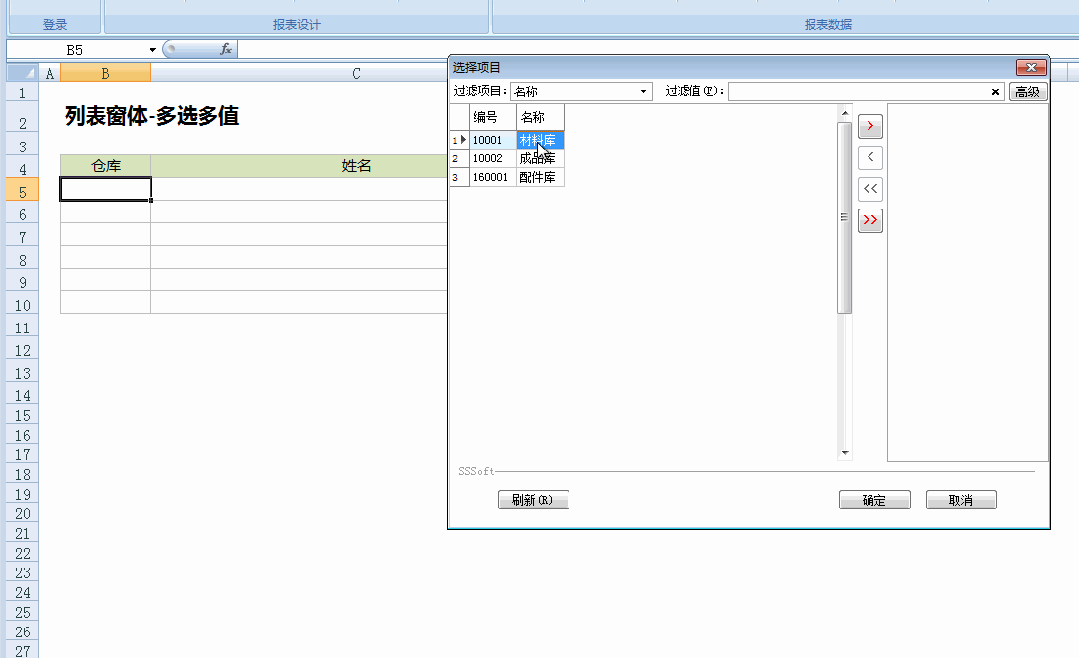
Task: Move item back with single left arrow
Action: (x=870, y=158)
